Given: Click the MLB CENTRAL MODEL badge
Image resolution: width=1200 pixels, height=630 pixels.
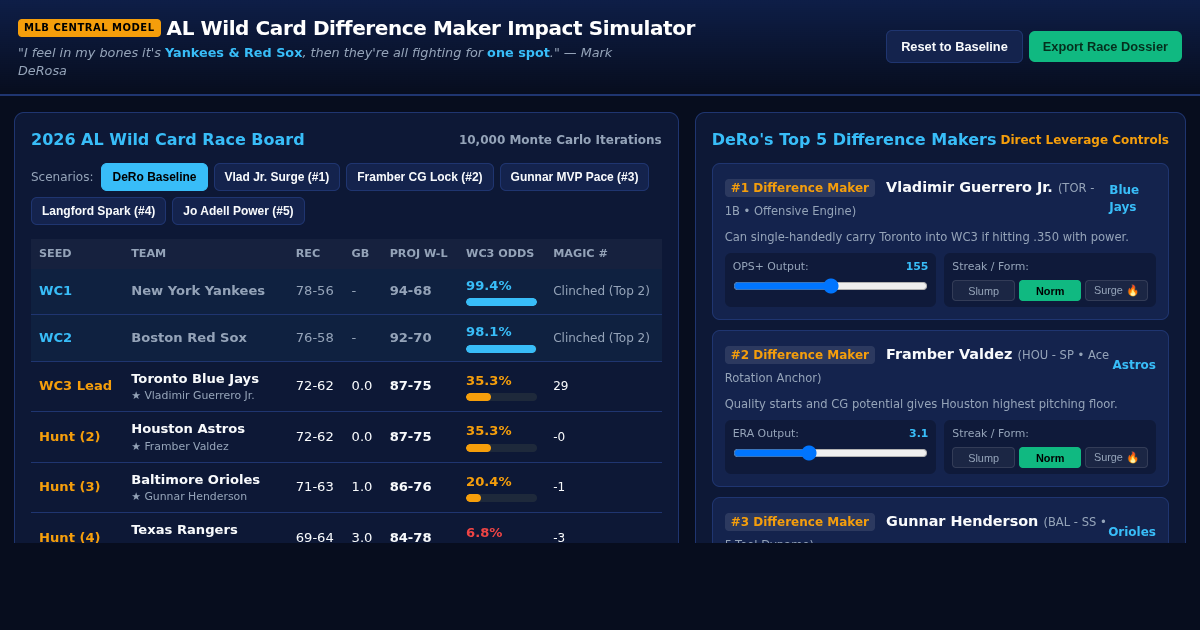Looking at the screenshot, I should click(x=89, y=28).
